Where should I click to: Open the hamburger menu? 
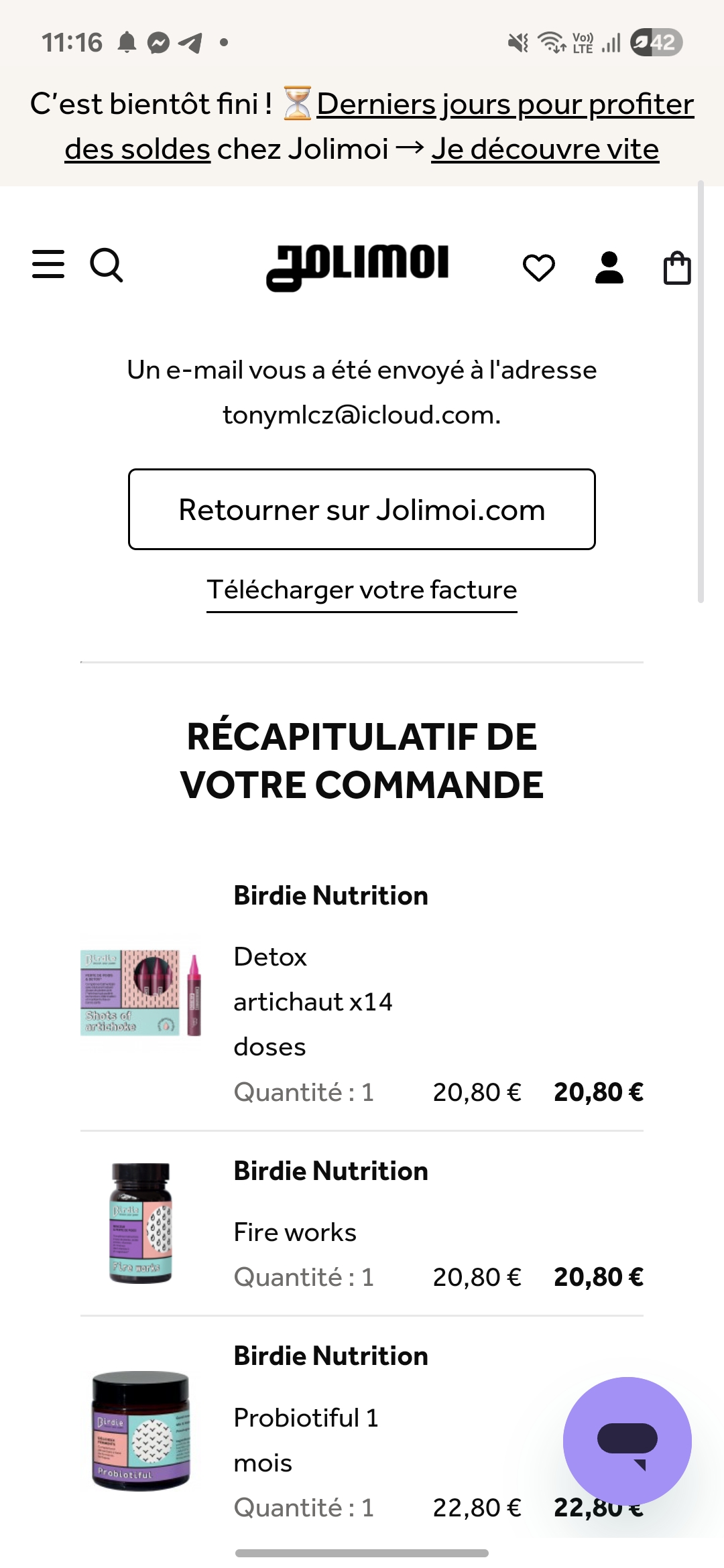point(48,264)
